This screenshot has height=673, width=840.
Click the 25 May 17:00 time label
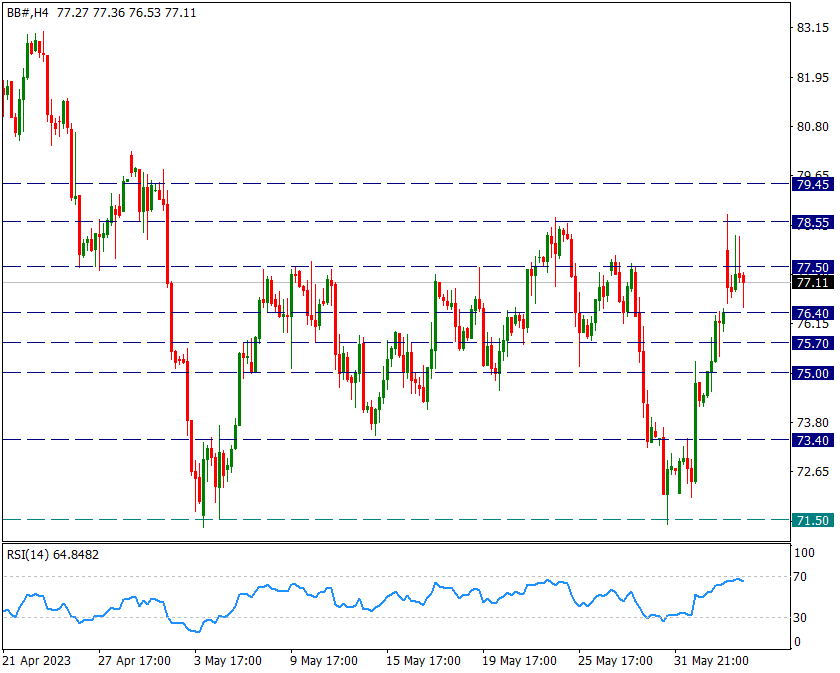(615, 661)
